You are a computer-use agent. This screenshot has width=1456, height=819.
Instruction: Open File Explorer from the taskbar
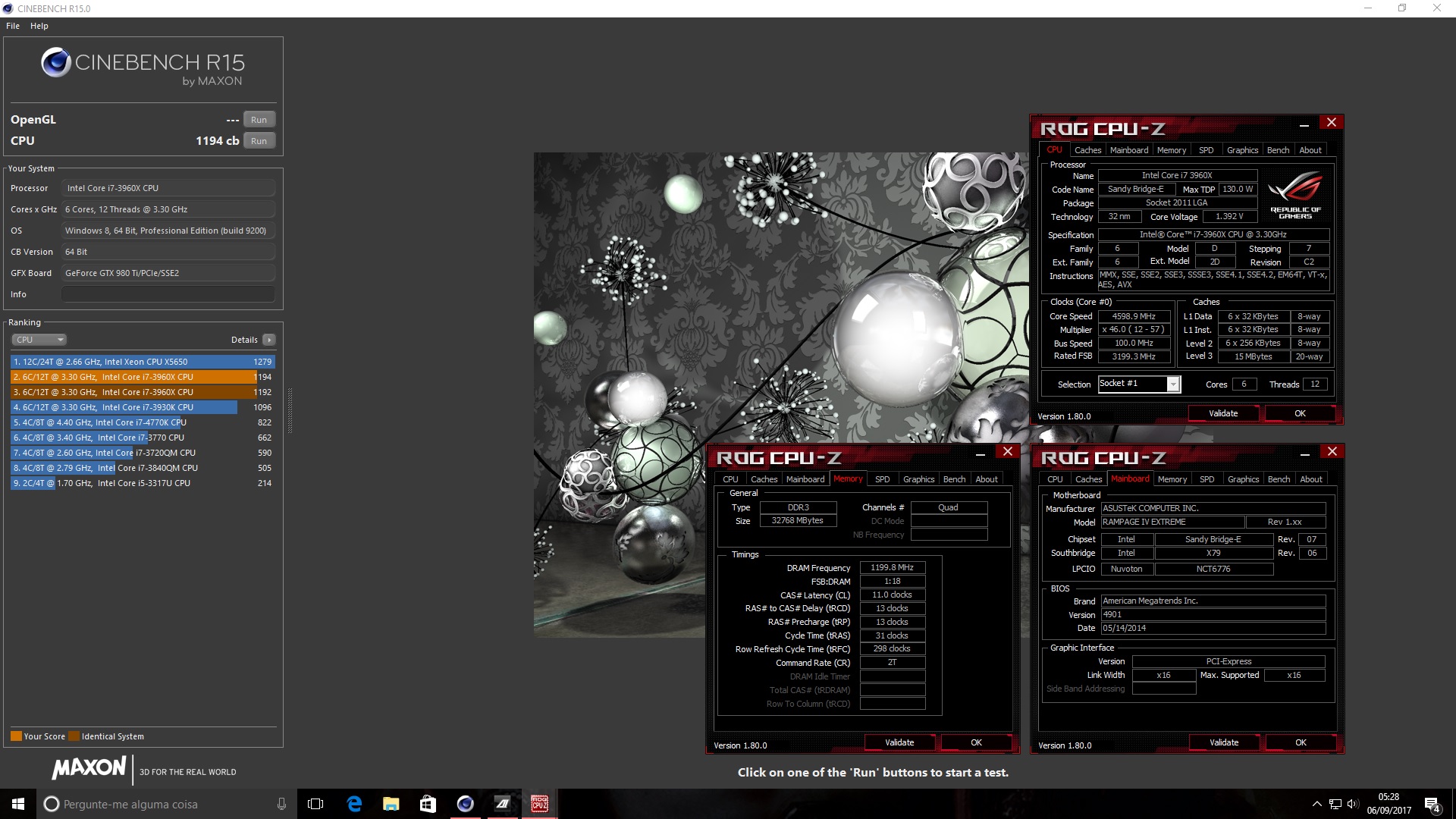click(x=391, y=804)
